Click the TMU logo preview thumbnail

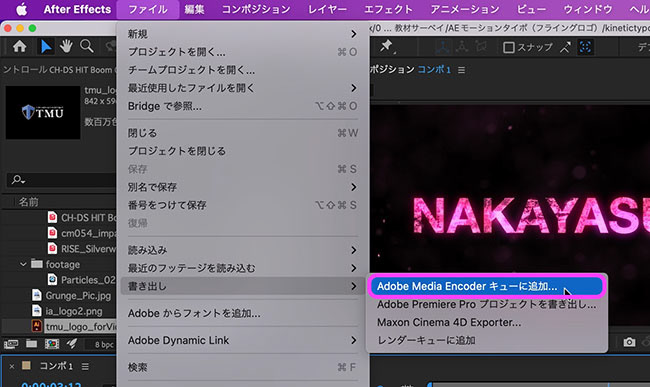coord(43,112)
